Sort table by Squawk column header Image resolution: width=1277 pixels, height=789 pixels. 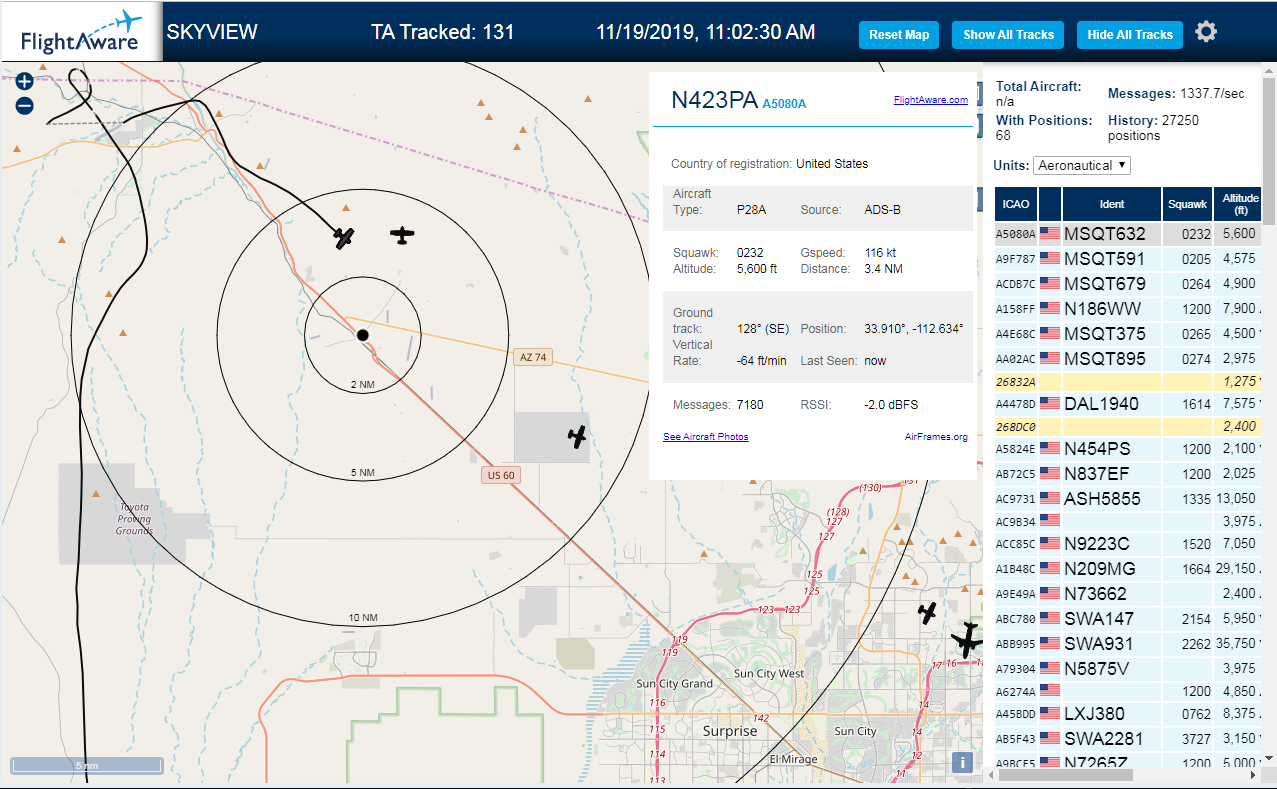click(x=1187, y=204)
